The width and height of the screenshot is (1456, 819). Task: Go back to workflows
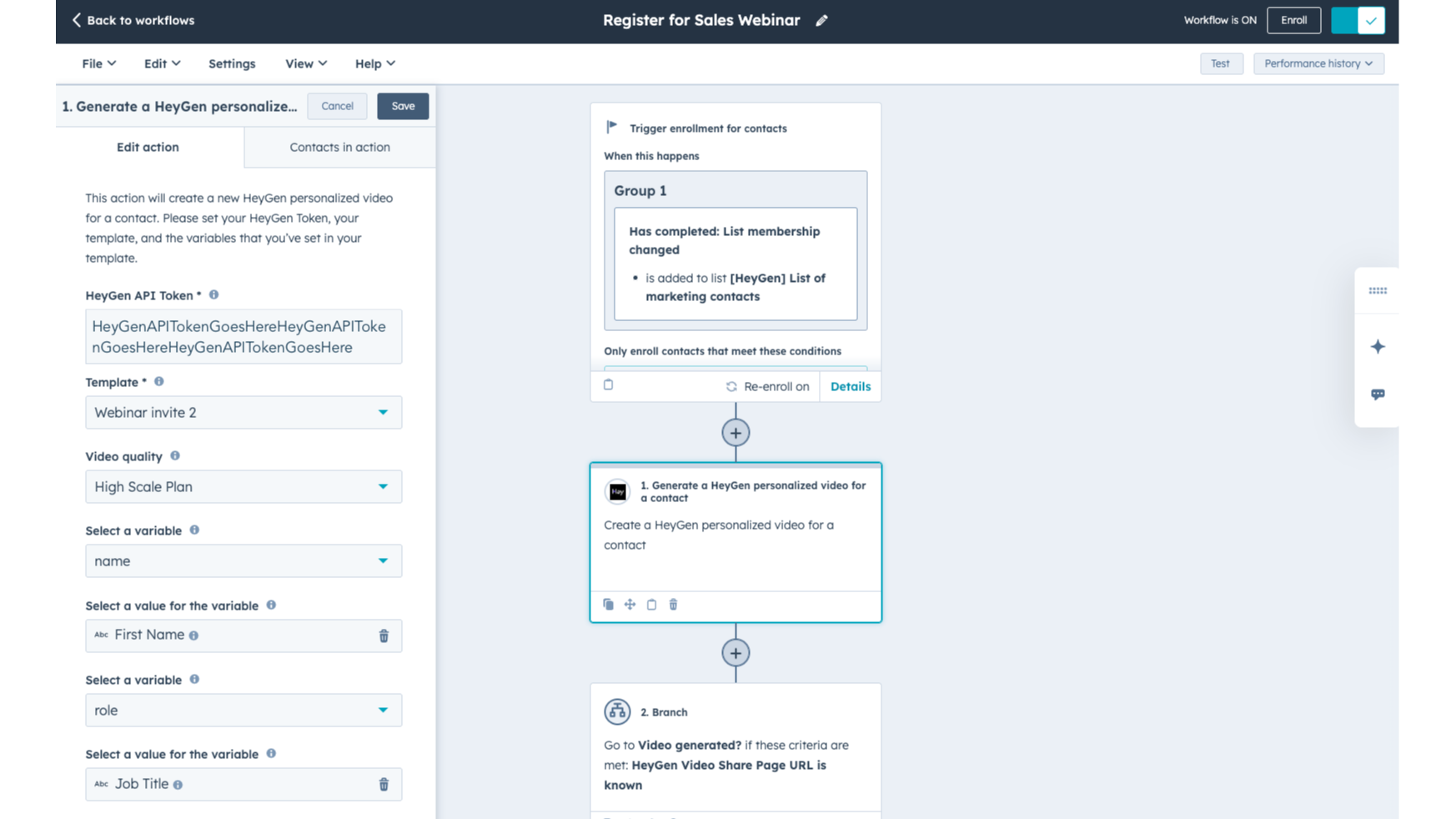pyautogui.click(x=133, y=21)
